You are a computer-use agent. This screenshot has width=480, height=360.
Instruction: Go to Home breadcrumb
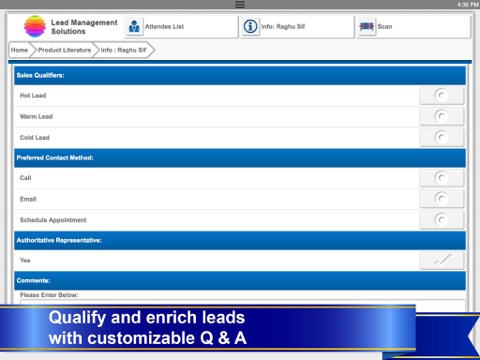[19, 50]
